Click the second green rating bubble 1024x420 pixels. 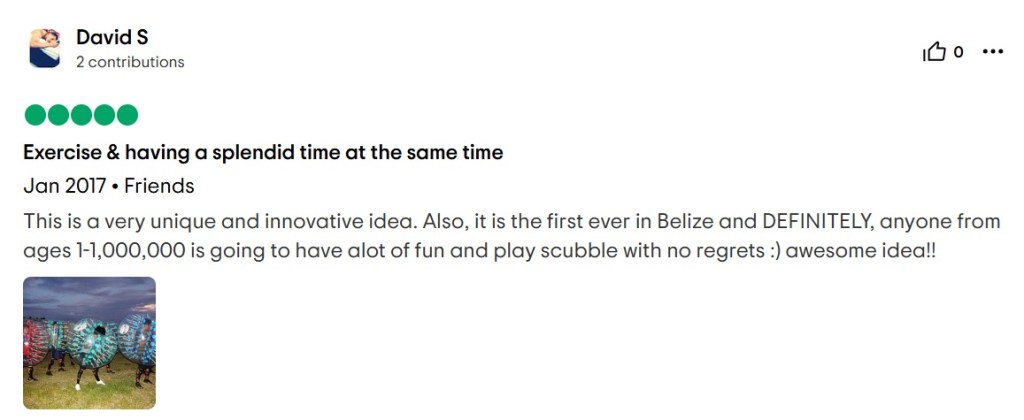pos(58,115)
